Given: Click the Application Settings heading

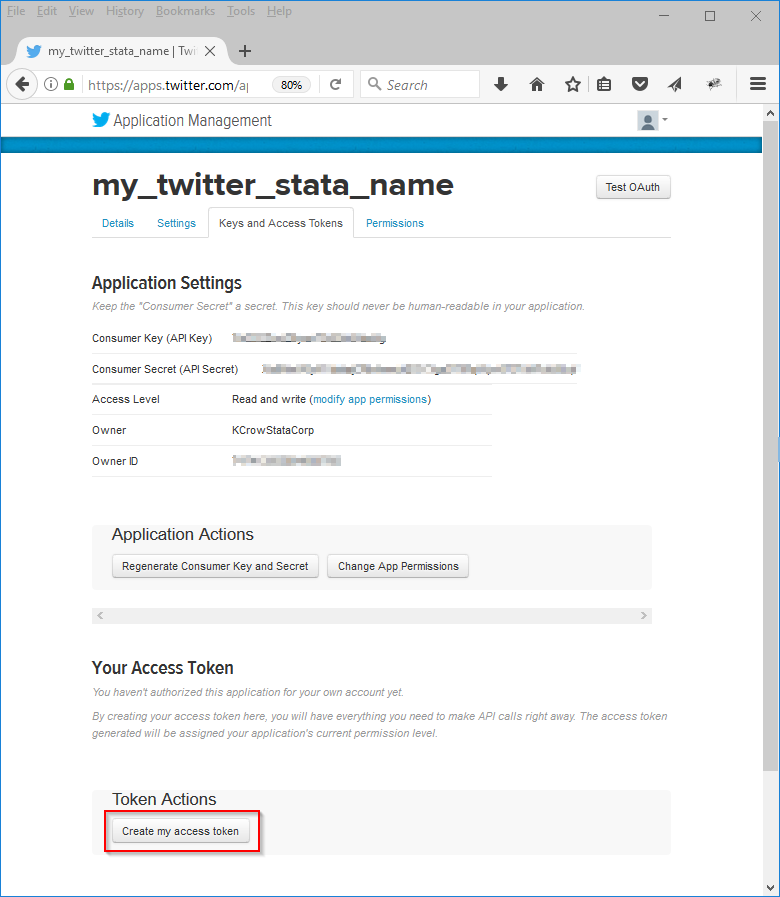Looking at the screenshot, I should pos(167,283).
